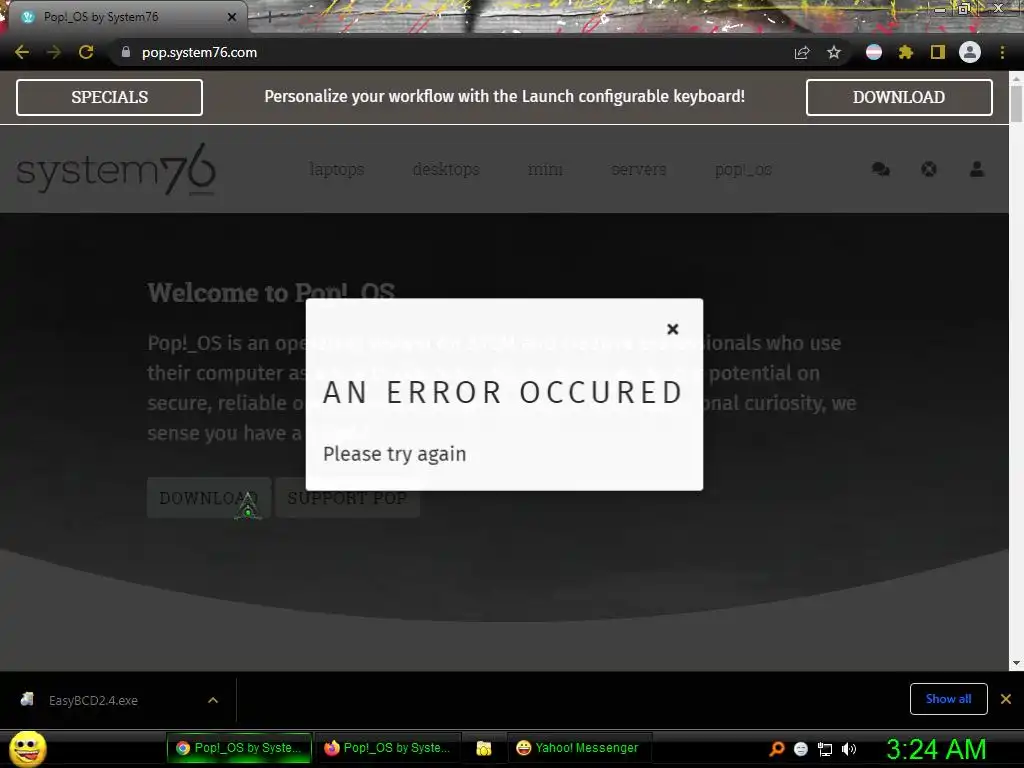The width and height of the screenshot is (1024, 768).
Task: Click Show all downloads
Action: [948, 699]
